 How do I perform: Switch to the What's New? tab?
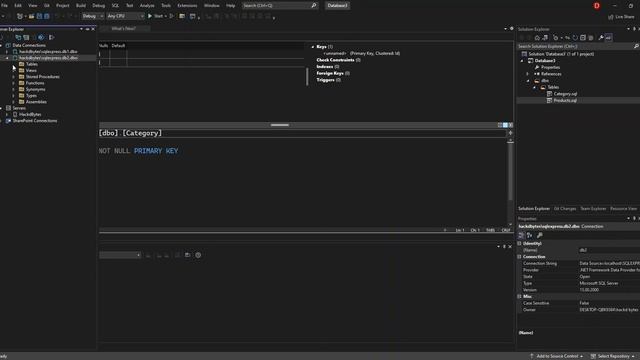123,29
